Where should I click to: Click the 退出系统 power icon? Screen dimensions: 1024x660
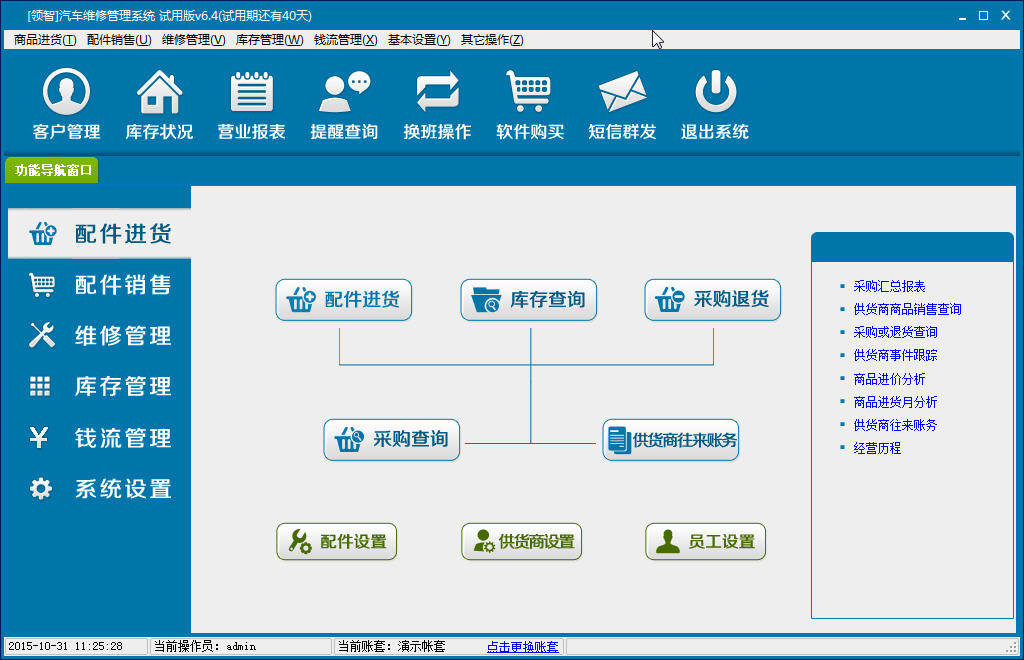coord(715,104)
